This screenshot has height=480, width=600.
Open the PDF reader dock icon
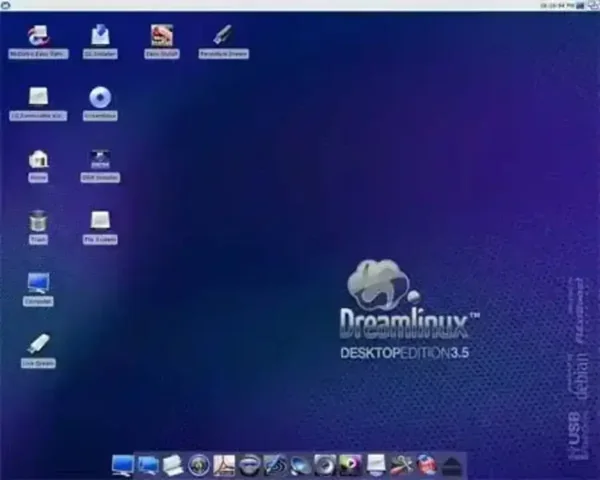pyautogui.click(x=224, y=465)
